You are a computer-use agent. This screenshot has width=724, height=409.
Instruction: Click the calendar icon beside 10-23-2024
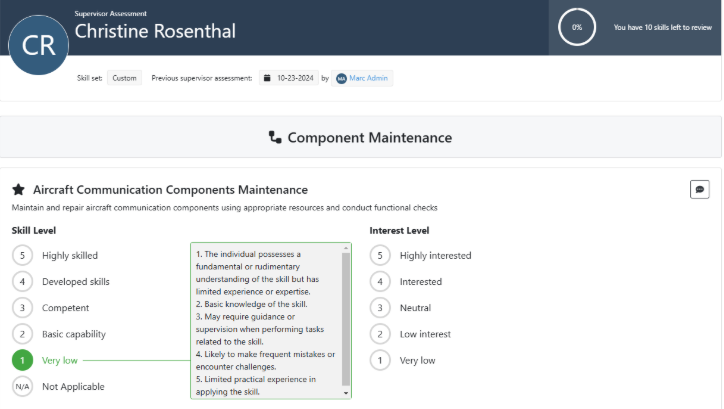coord(268,78)
